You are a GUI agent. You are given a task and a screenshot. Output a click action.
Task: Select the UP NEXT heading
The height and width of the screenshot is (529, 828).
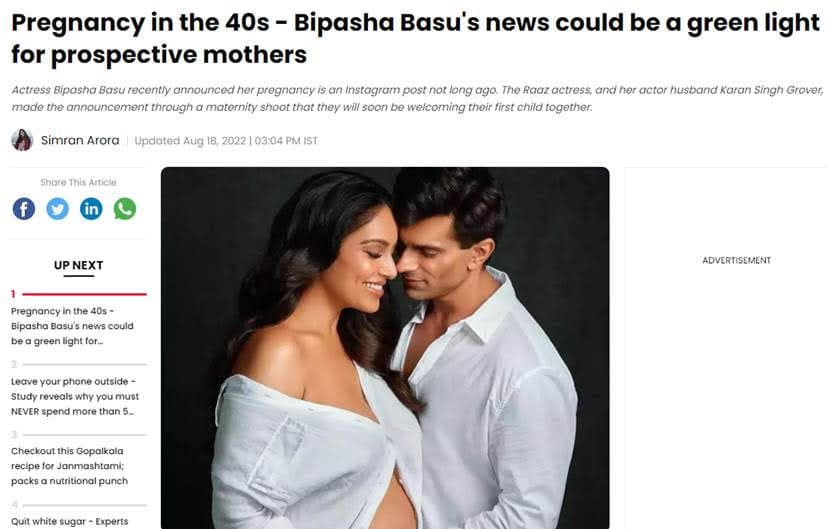click(78, 265)
